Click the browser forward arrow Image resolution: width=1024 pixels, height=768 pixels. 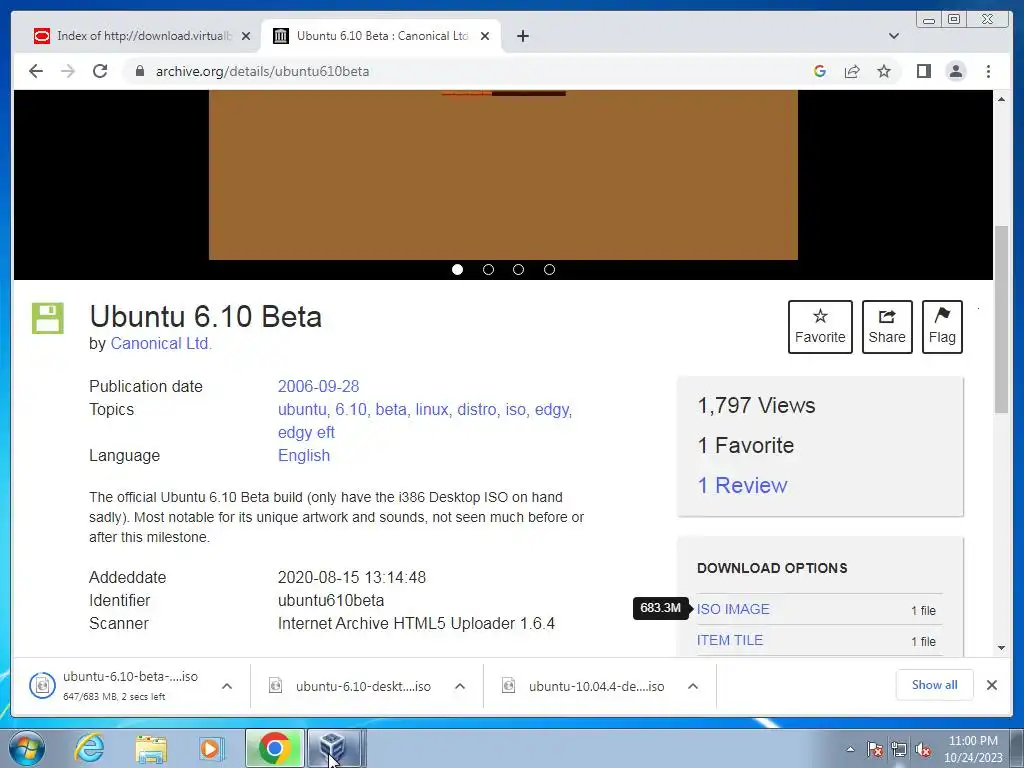(x=68, y=71)
